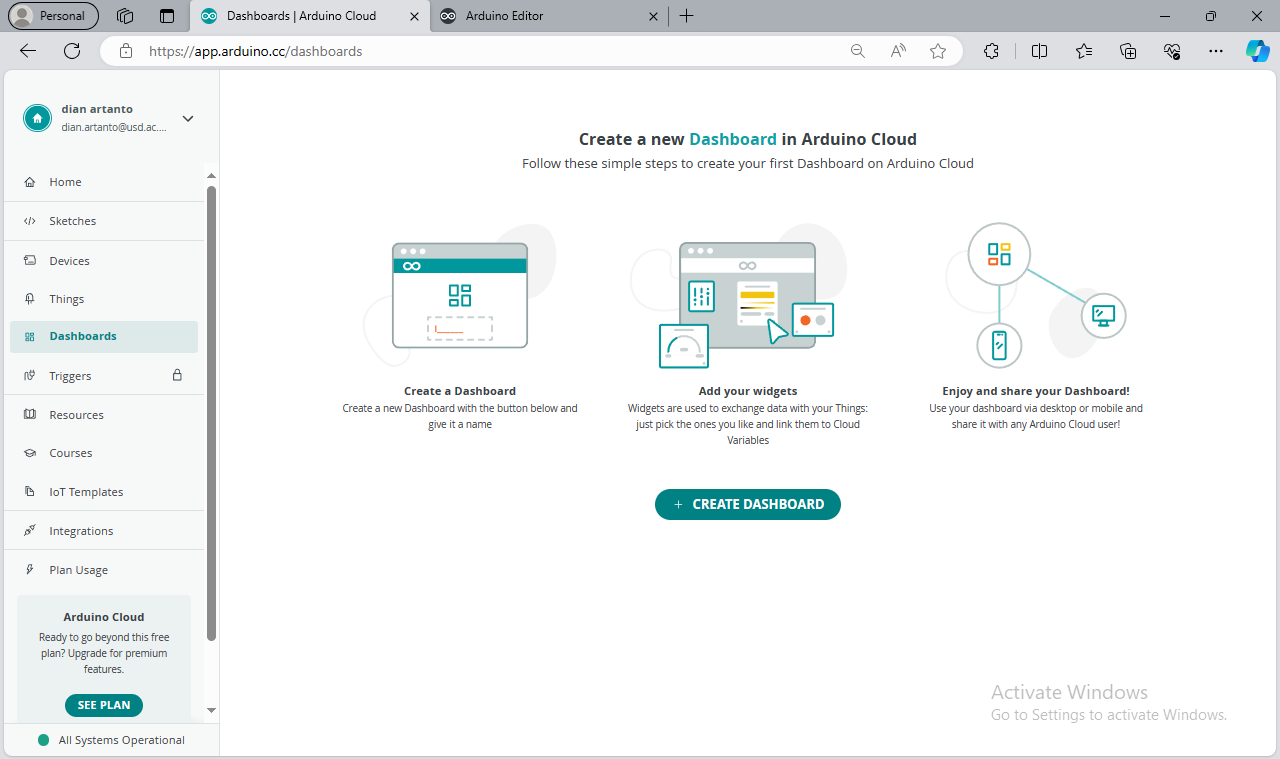Click the Read aloud icon
The height and width of the screenshot is (759, 1280).
coord(898,51)
